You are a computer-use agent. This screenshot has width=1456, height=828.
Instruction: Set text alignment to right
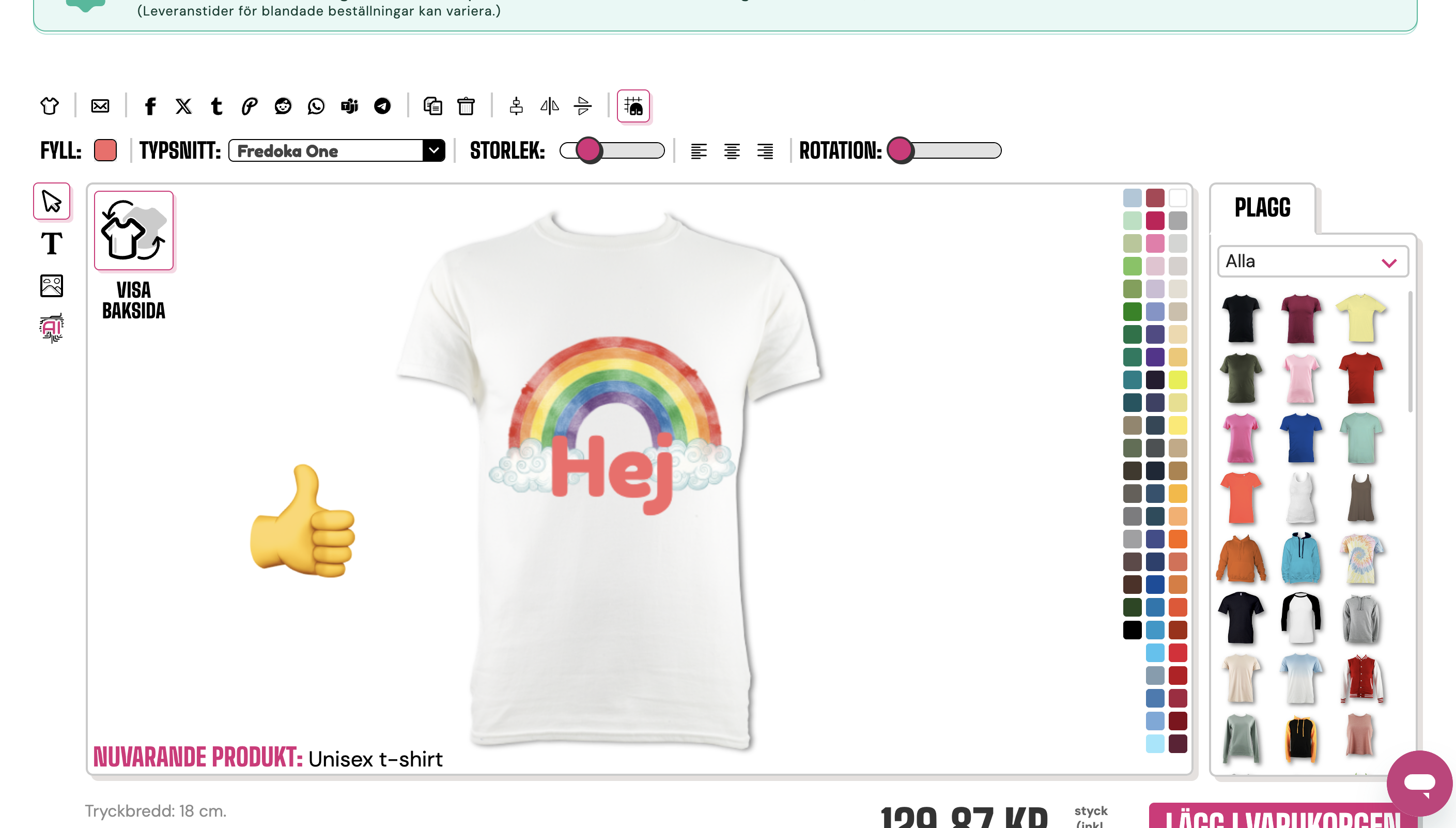[765, 151]
